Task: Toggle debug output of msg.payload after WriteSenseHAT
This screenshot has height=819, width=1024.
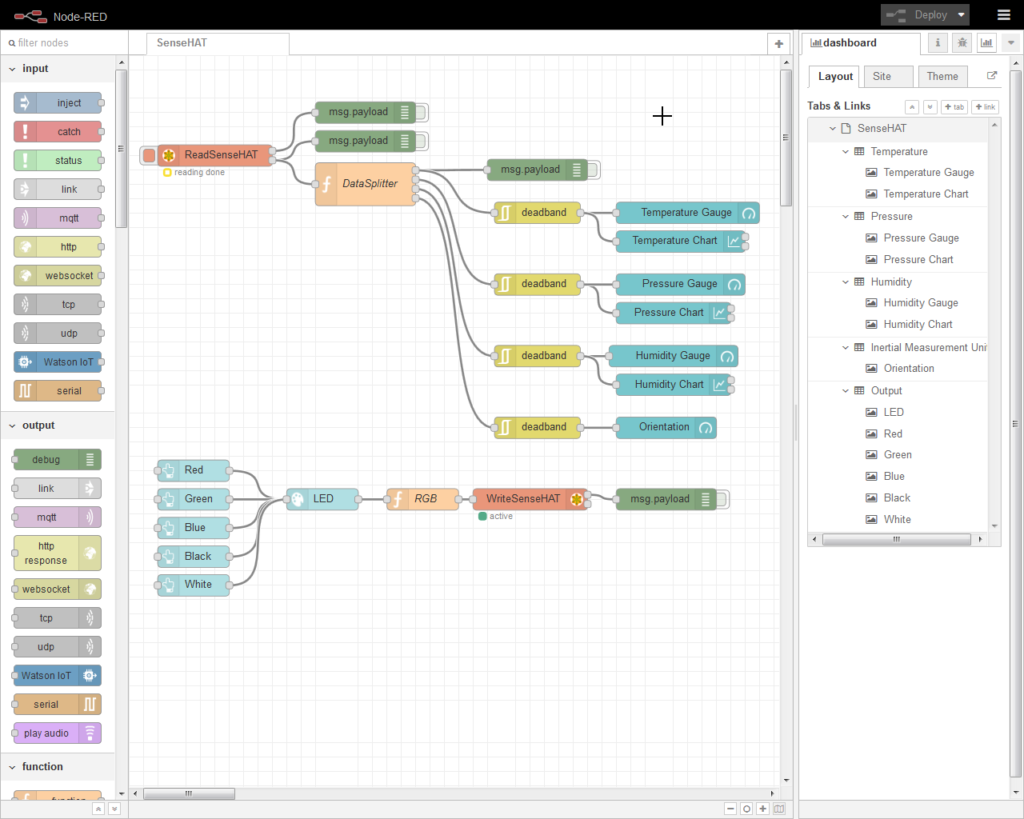Action: pos(724,499)
